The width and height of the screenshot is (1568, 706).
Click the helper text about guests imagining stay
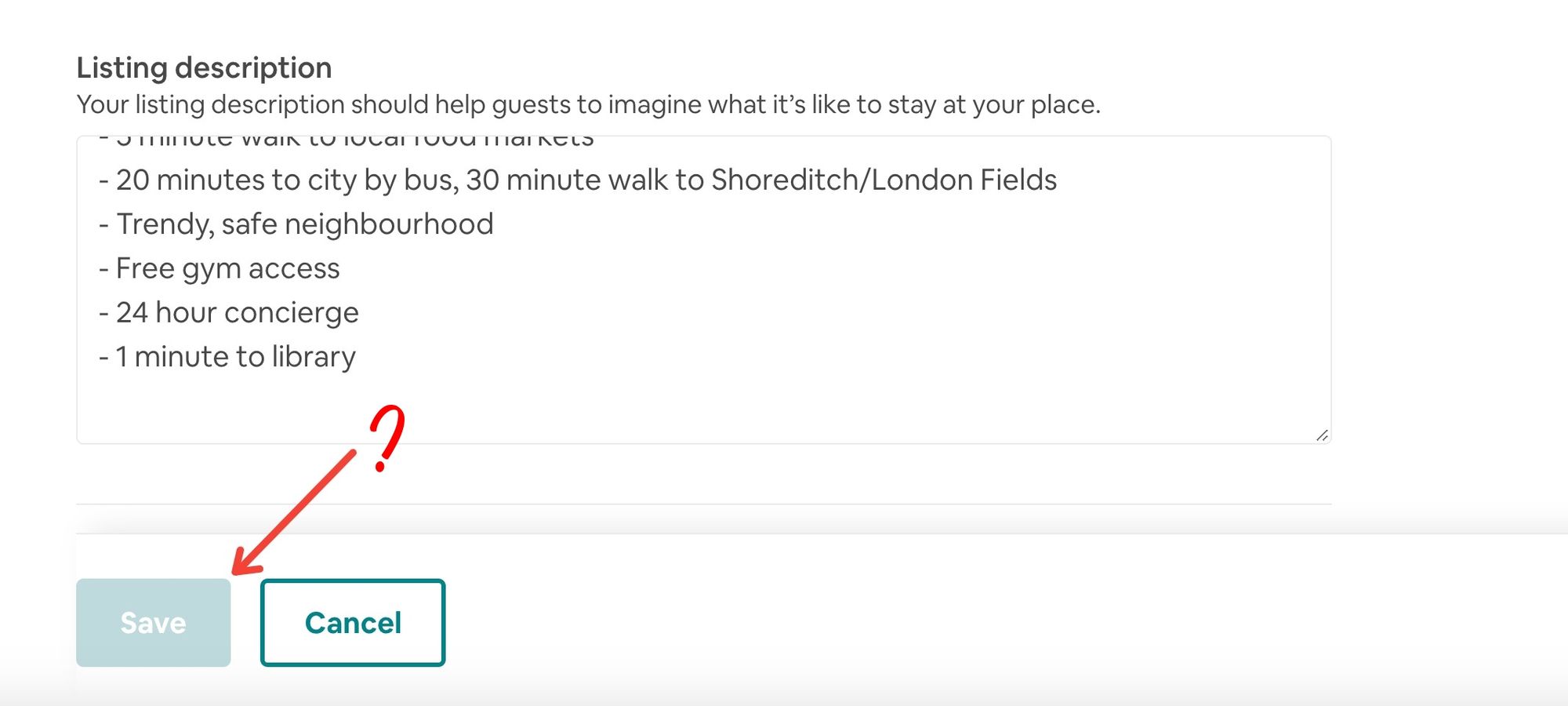[589, 104]
